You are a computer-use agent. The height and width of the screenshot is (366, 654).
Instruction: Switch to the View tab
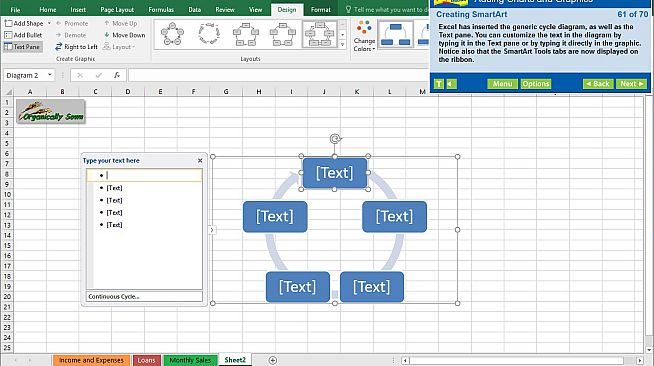pyautogui.click(x=255, y=10)
